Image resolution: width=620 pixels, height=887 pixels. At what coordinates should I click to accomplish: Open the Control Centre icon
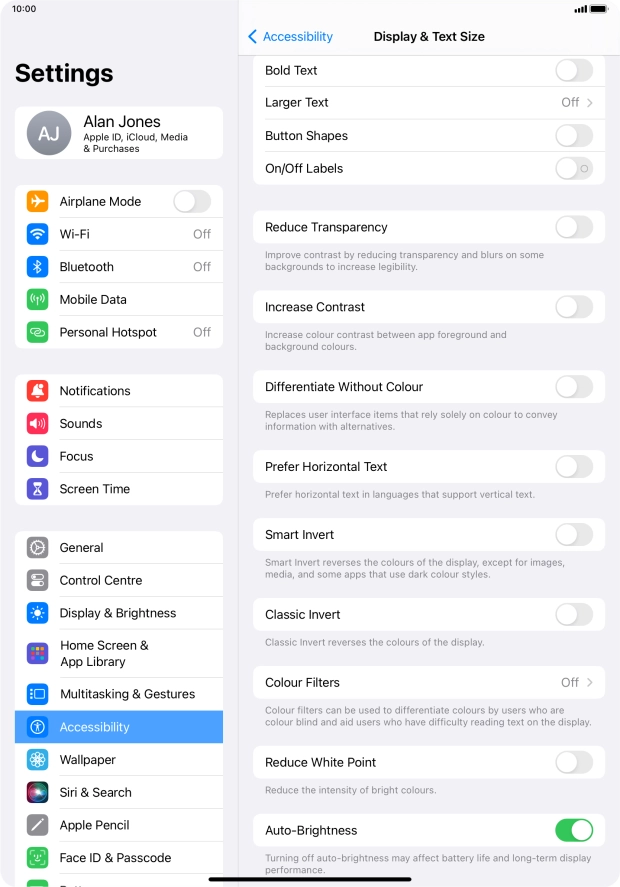(x=37, y=580)
